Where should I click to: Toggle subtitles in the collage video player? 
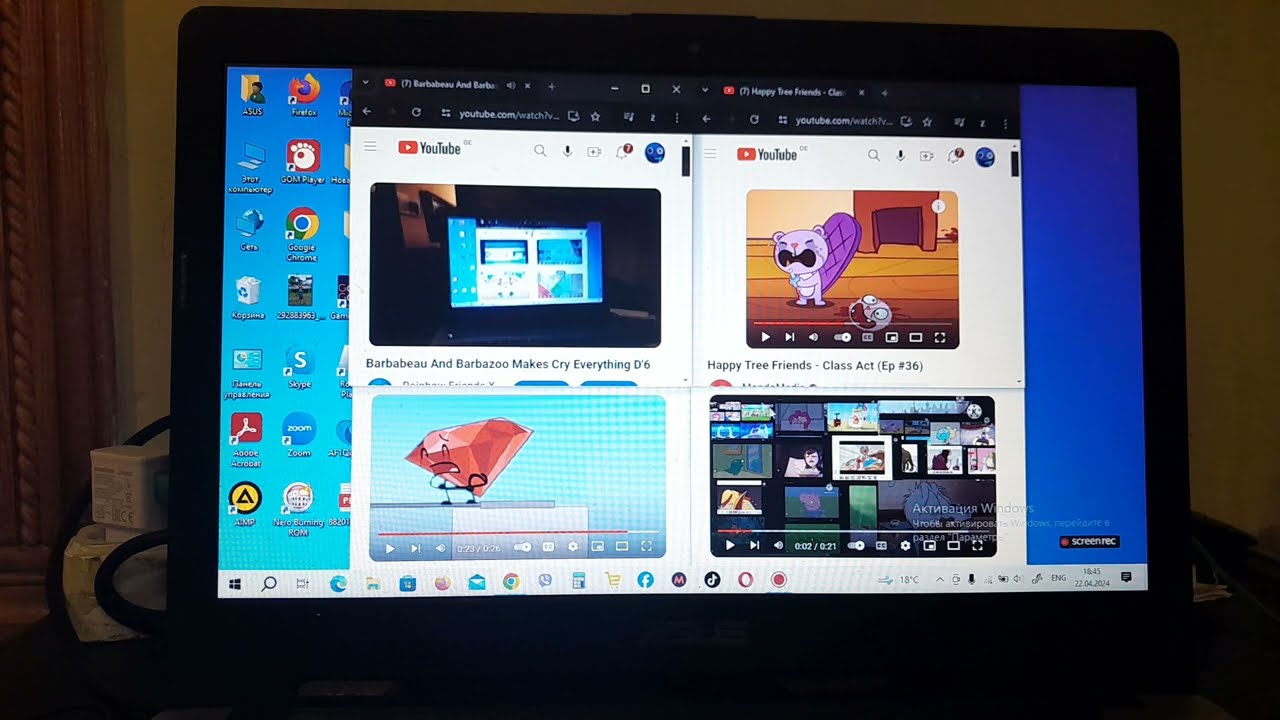pos(881,546)
